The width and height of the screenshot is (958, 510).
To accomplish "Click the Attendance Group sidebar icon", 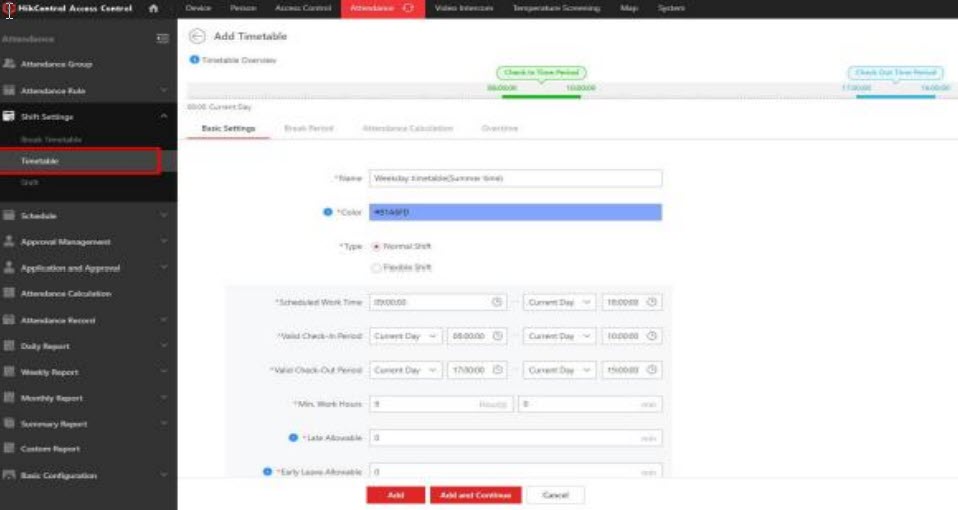I will point(9,64).
